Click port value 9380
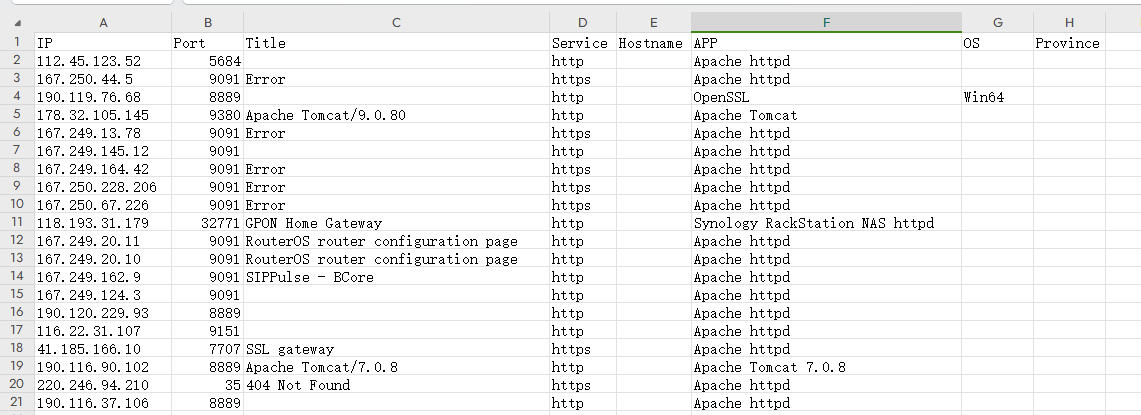The width and height of the screenshot is (1141, 415). [x=207, y=115]
